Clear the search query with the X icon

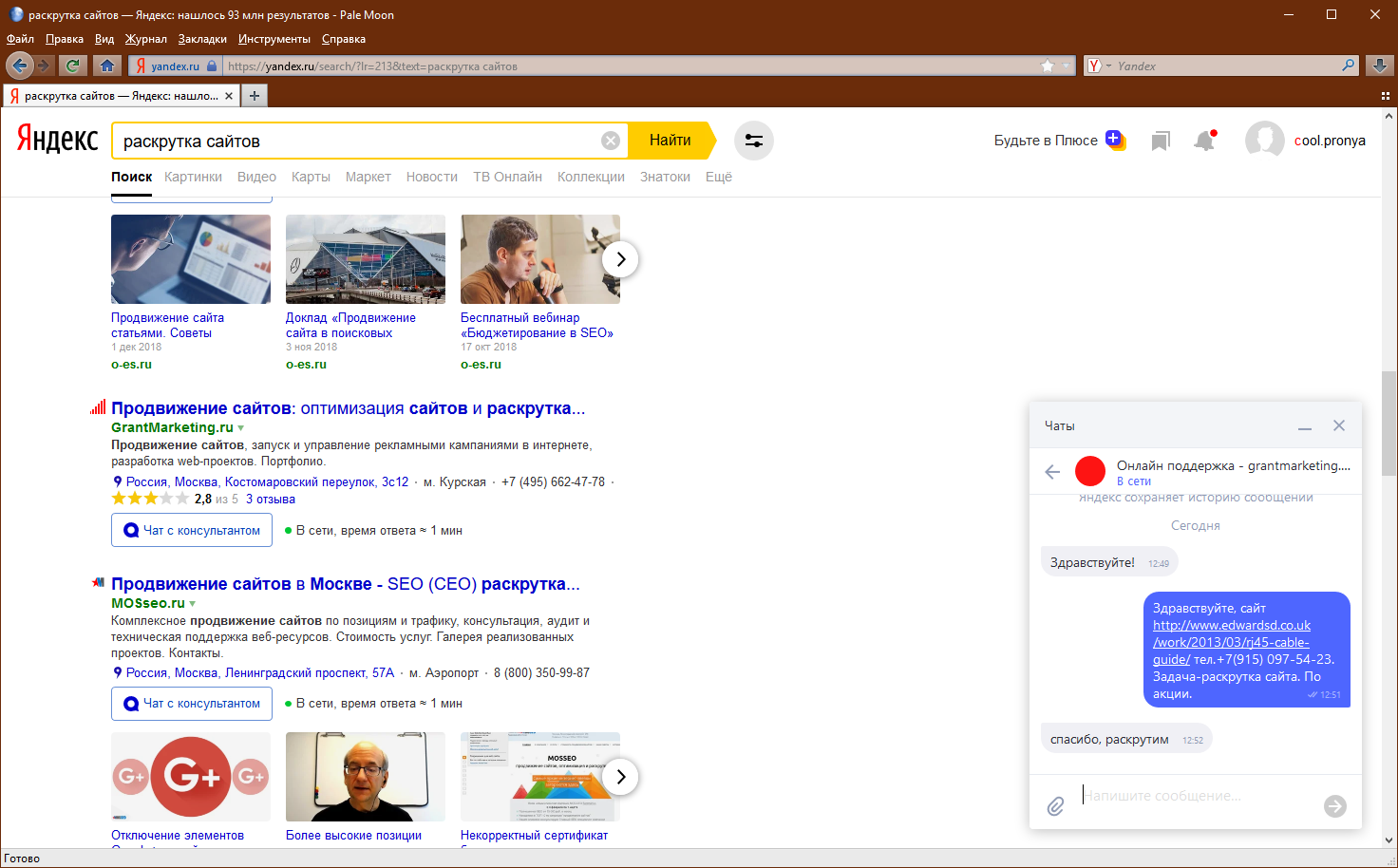click(x=611, y=141)
